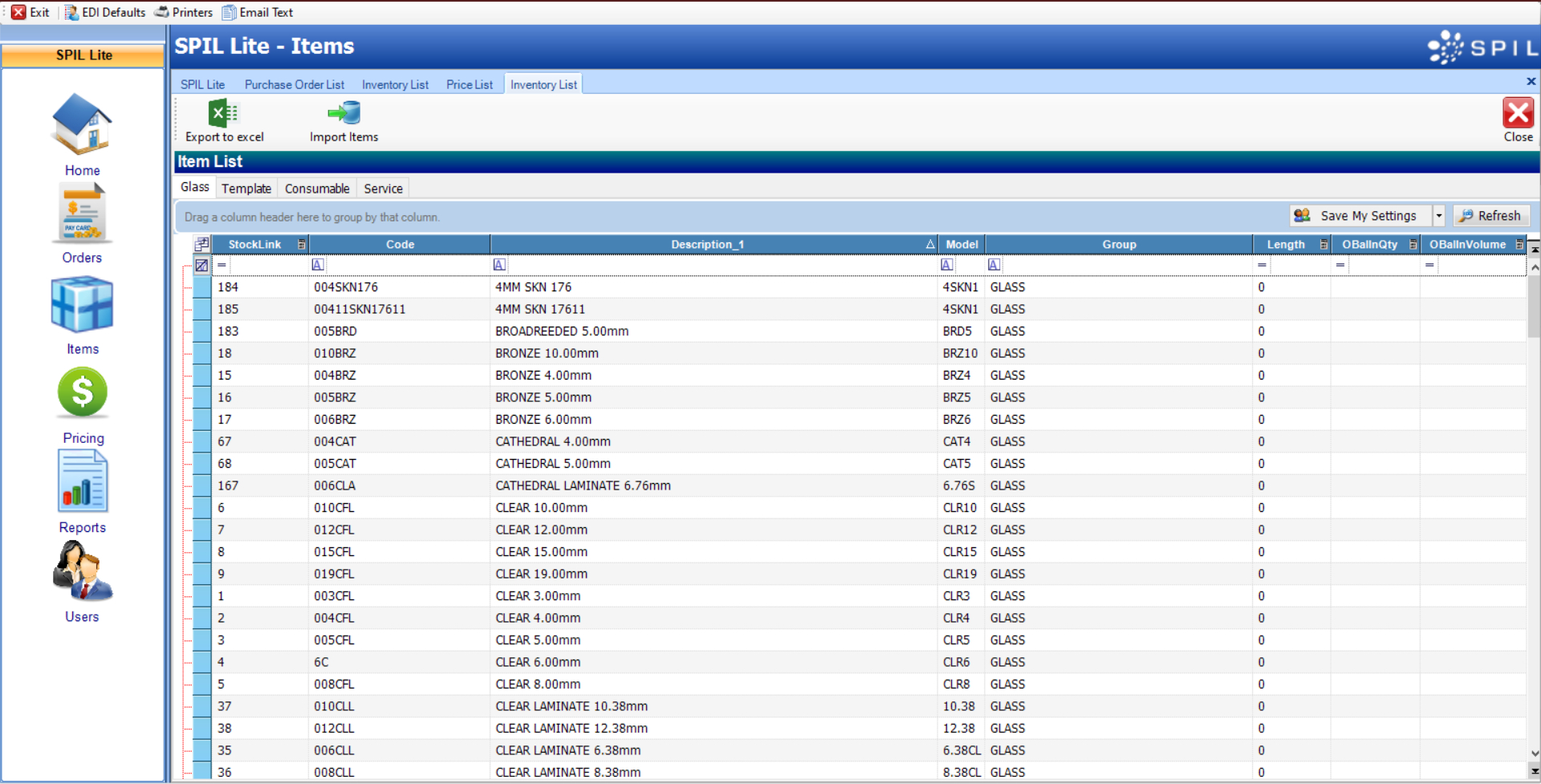Click Group filter operator 'A' icon
The height and width of the screenshot is (784, 1541).
[x=994, y=265]
